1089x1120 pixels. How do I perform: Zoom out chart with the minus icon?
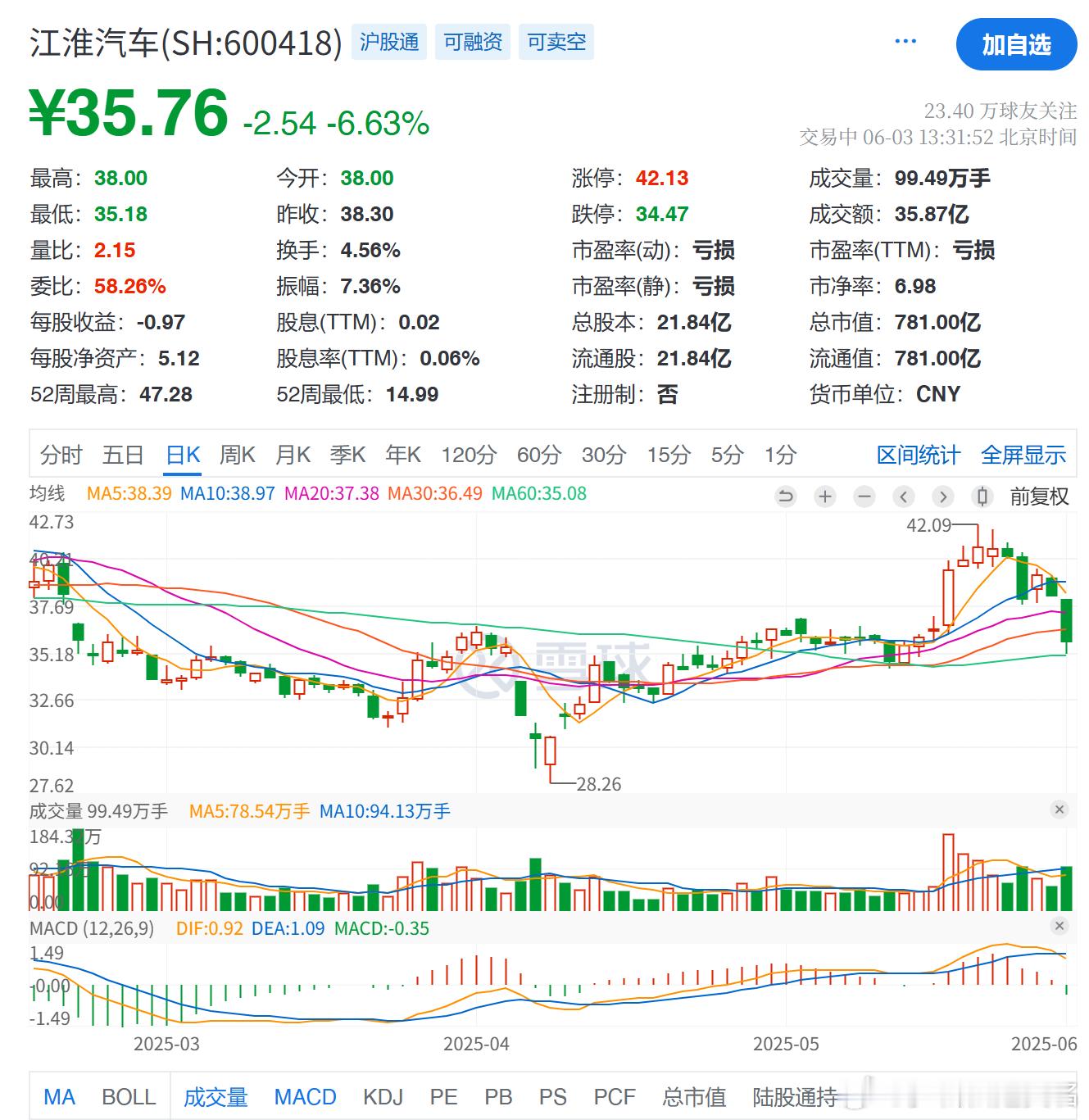click(x=864, y=497)
